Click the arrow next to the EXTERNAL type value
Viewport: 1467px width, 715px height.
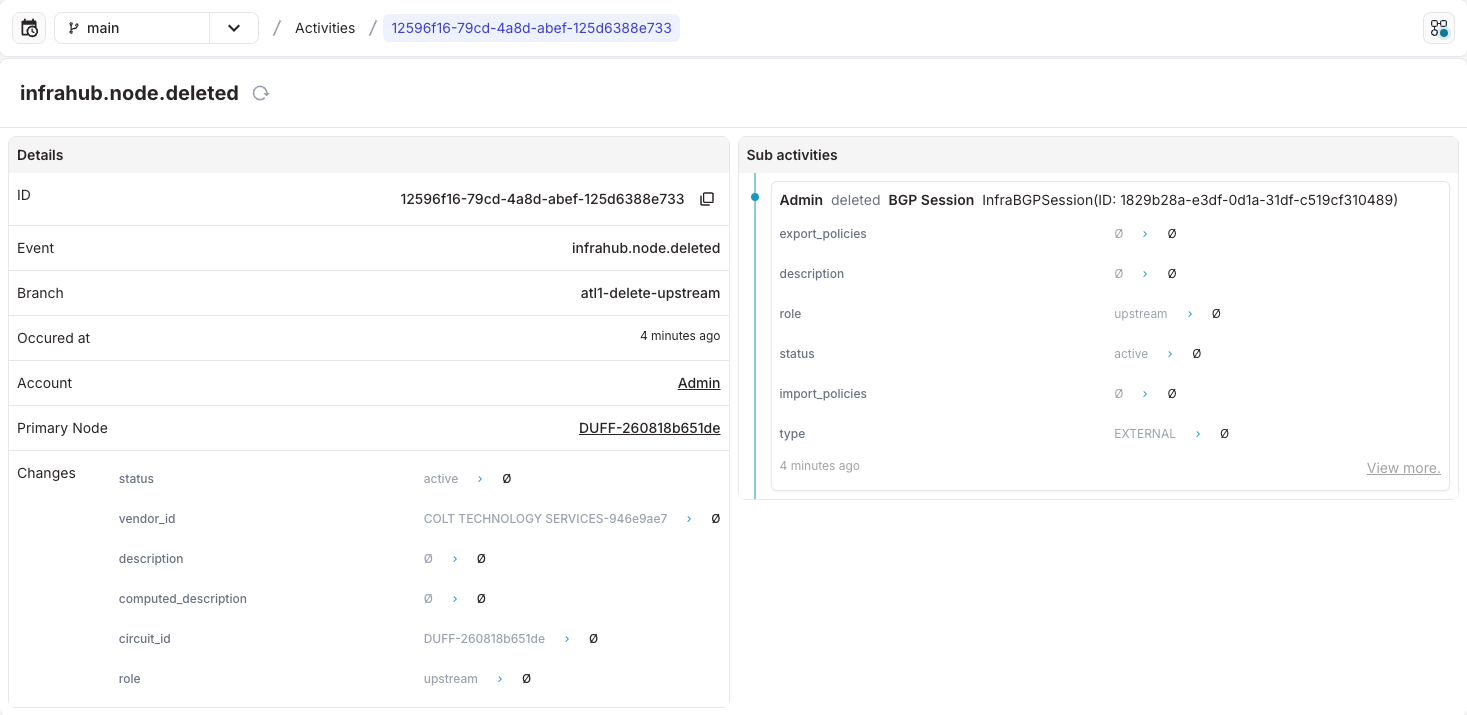[1197, 433]
